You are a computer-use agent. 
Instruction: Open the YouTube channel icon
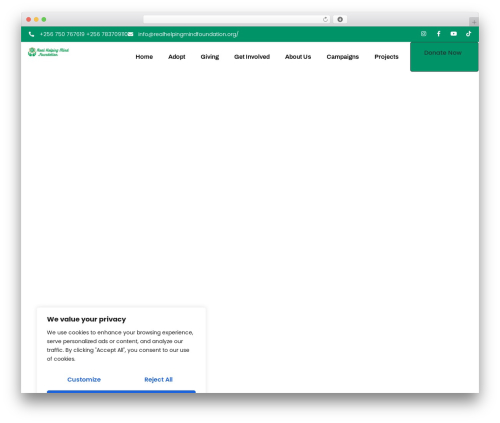[454, 34]
